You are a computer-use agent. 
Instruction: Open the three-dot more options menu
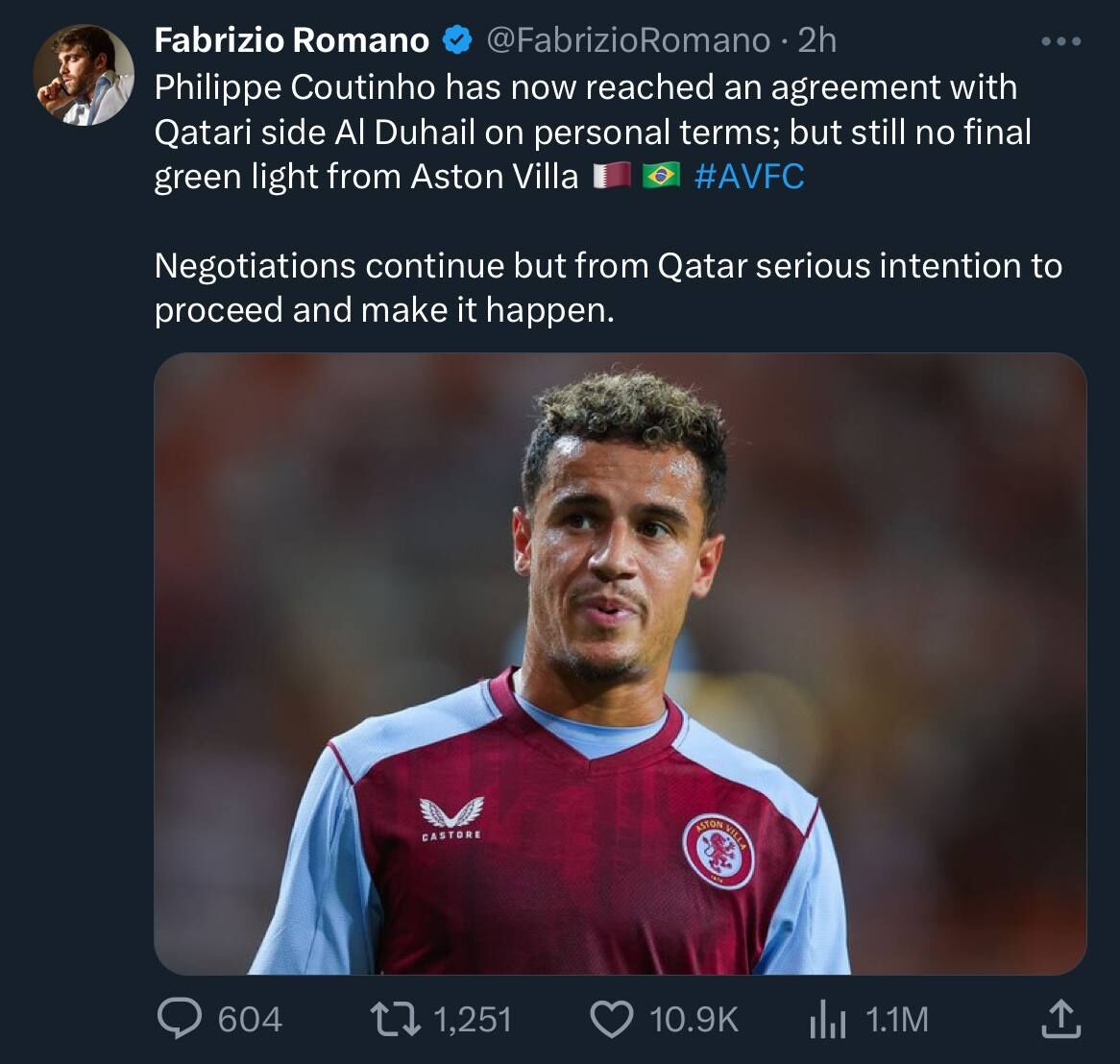click(x=1061, y=41)
